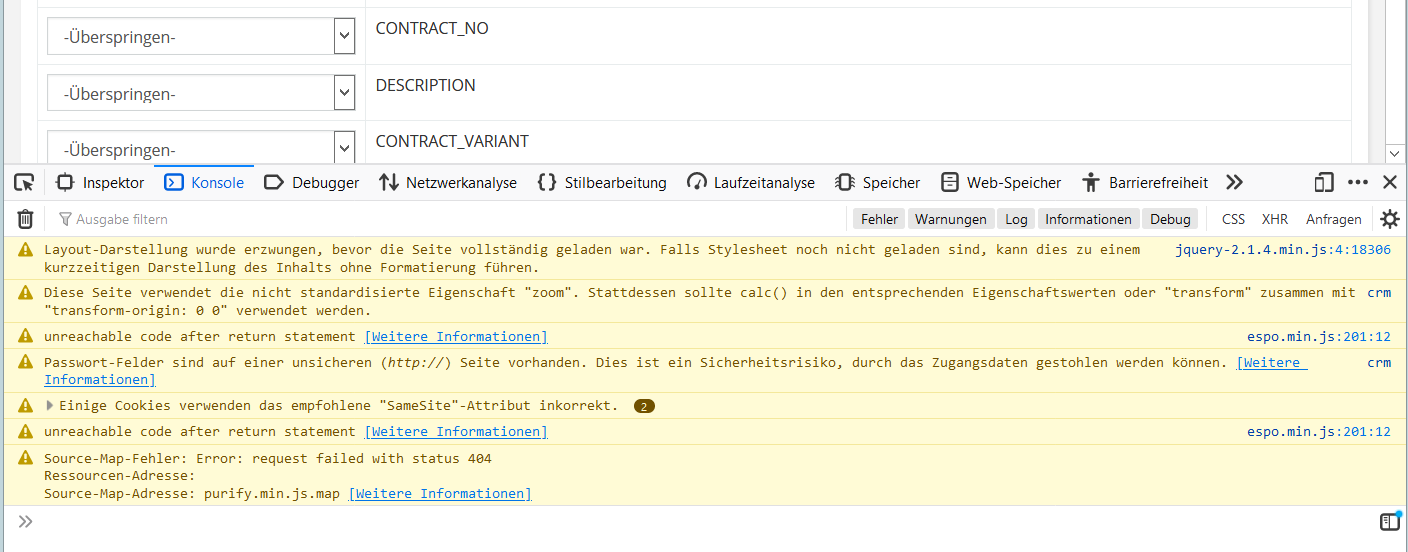The height and width of the screenshot is (552, 1408).
Task: Open dropdown next to CONTRACT_NO
Action: (345, 37)
